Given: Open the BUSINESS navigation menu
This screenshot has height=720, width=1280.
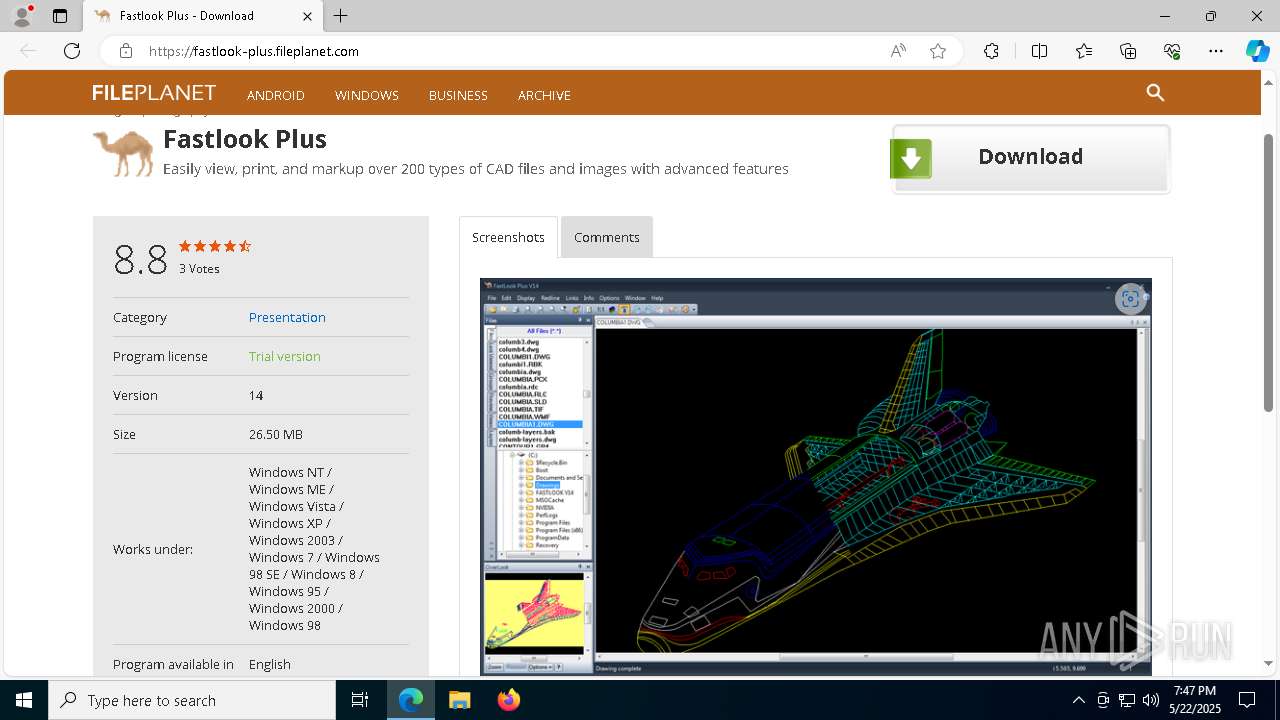Looking at the screenshot, I should pyautogui.click(x=458, y=95).
